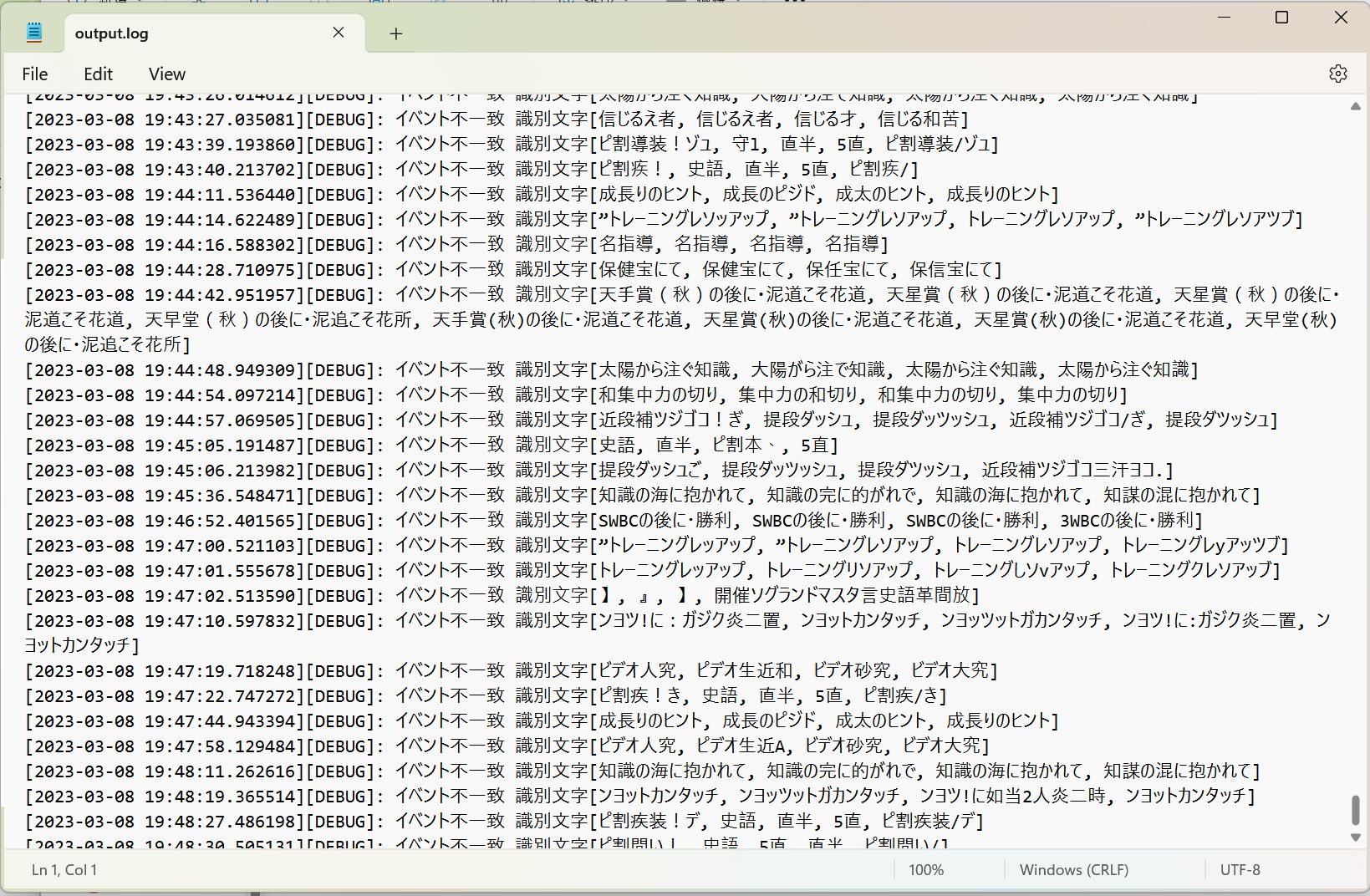The image size is (1370, 896).
Task: Click log line timestamped 19:45:05.191487
Action: click(431, 445)
